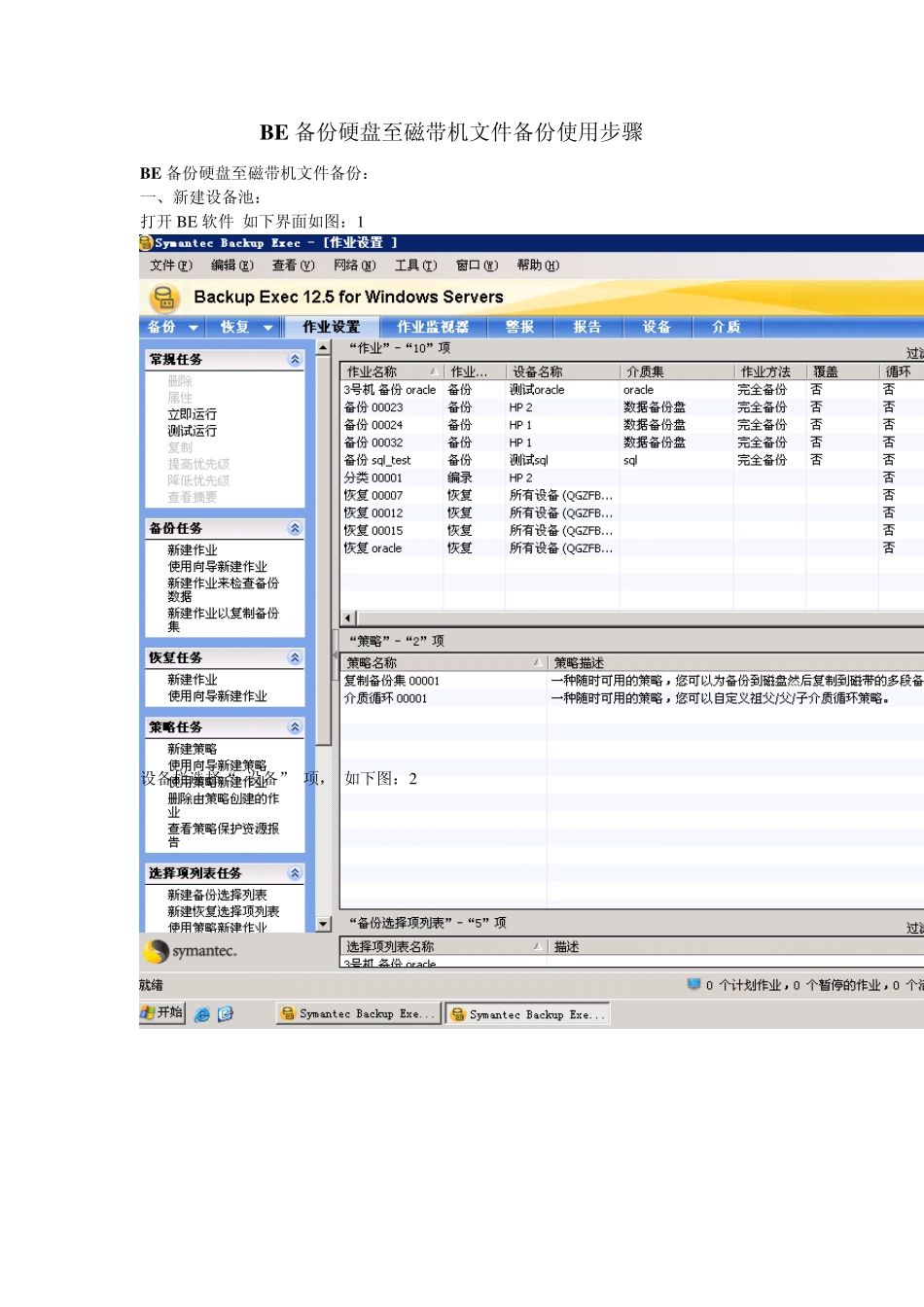
Task: Select job row 3号机 备份 oracle
Action: [x=632, y=390]
